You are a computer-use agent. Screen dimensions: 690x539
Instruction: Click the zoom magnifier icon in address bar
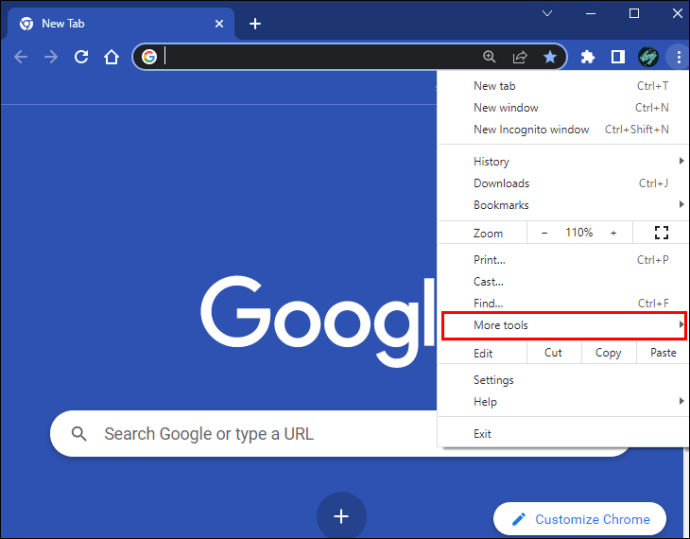pos(489,57)
